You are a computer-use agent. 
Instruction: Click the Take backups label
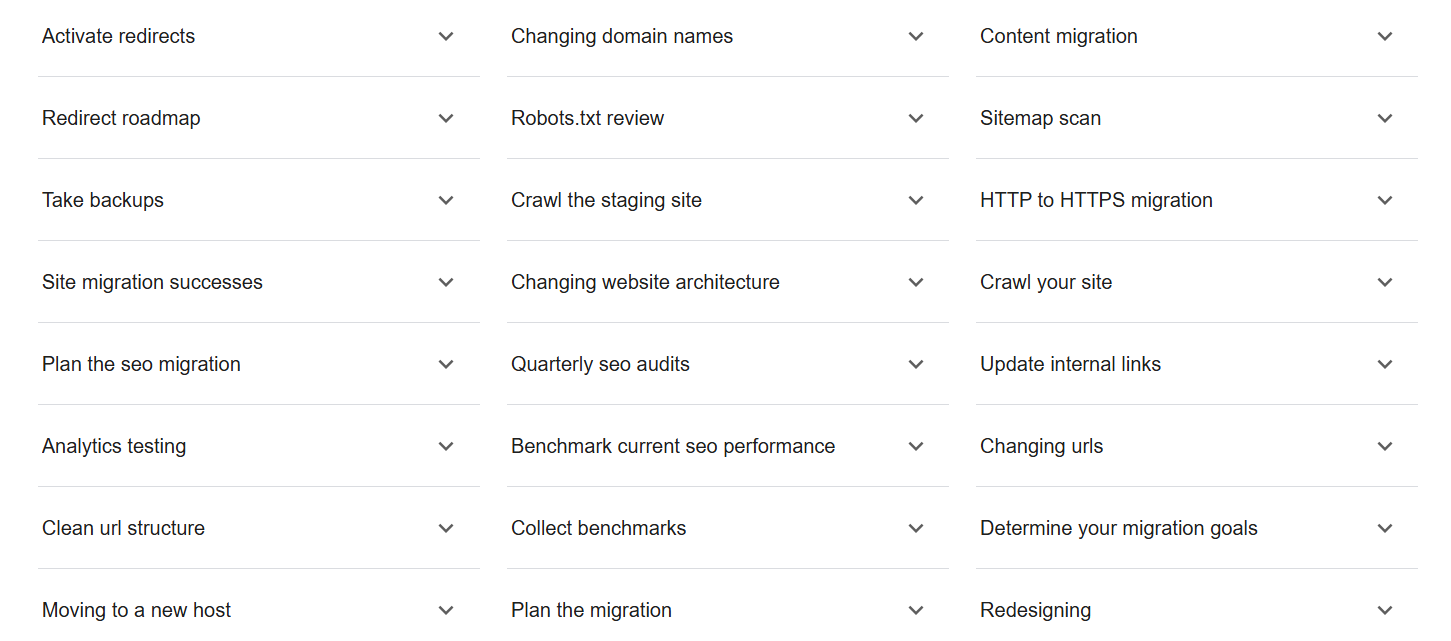click(103, 200)
